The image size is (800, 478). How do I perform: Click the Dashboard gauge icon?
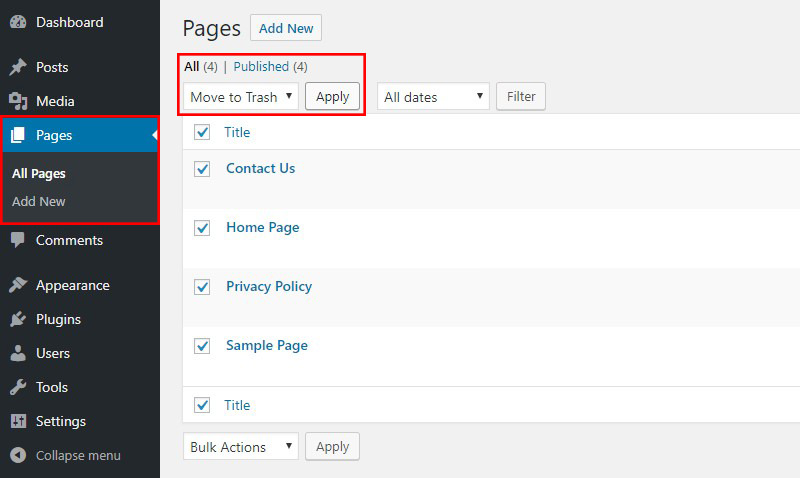(18, 22)
